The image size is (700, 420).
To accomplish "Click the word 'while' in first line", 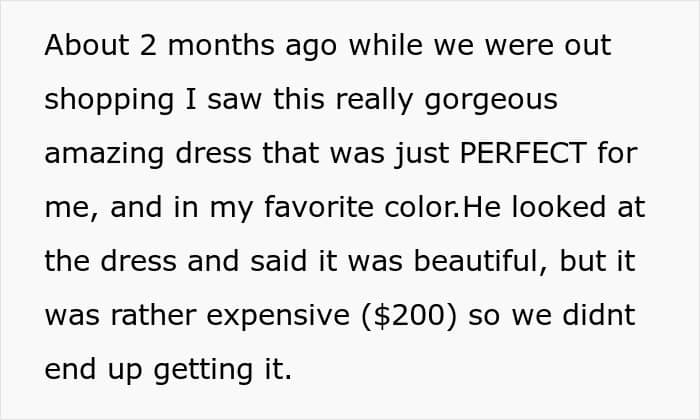I will 385,45.
